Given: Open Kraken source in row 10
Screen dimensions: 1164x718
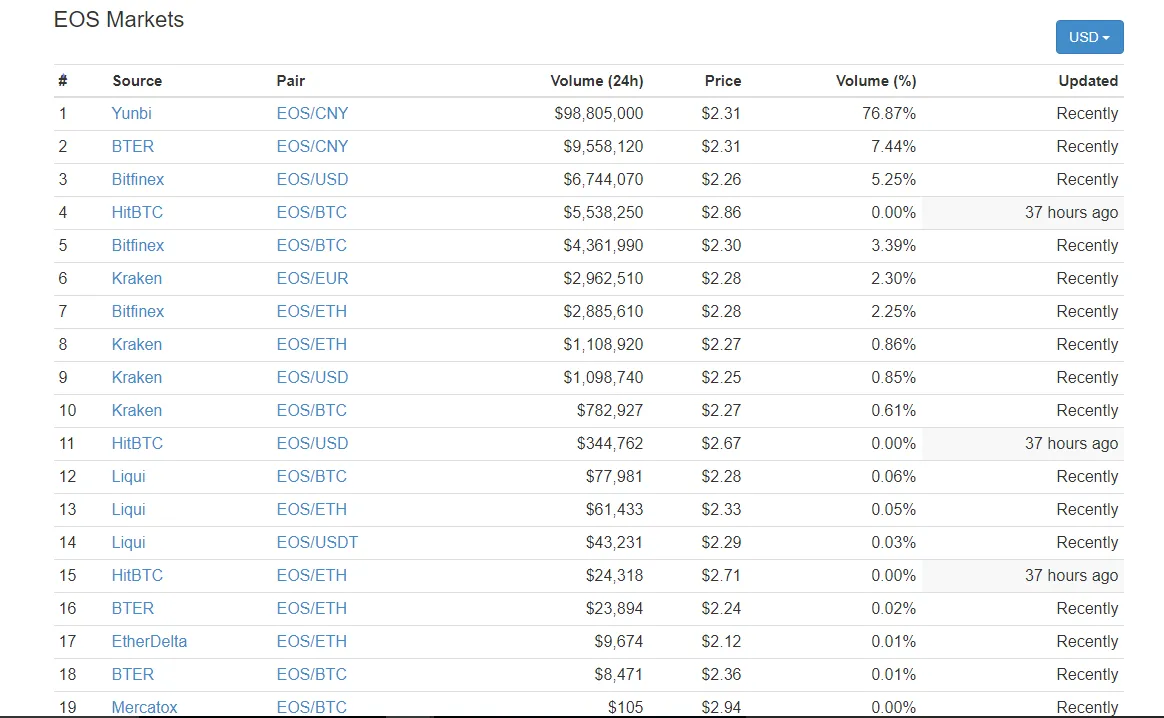Looking at the screenshot, I should pos(137,411).
